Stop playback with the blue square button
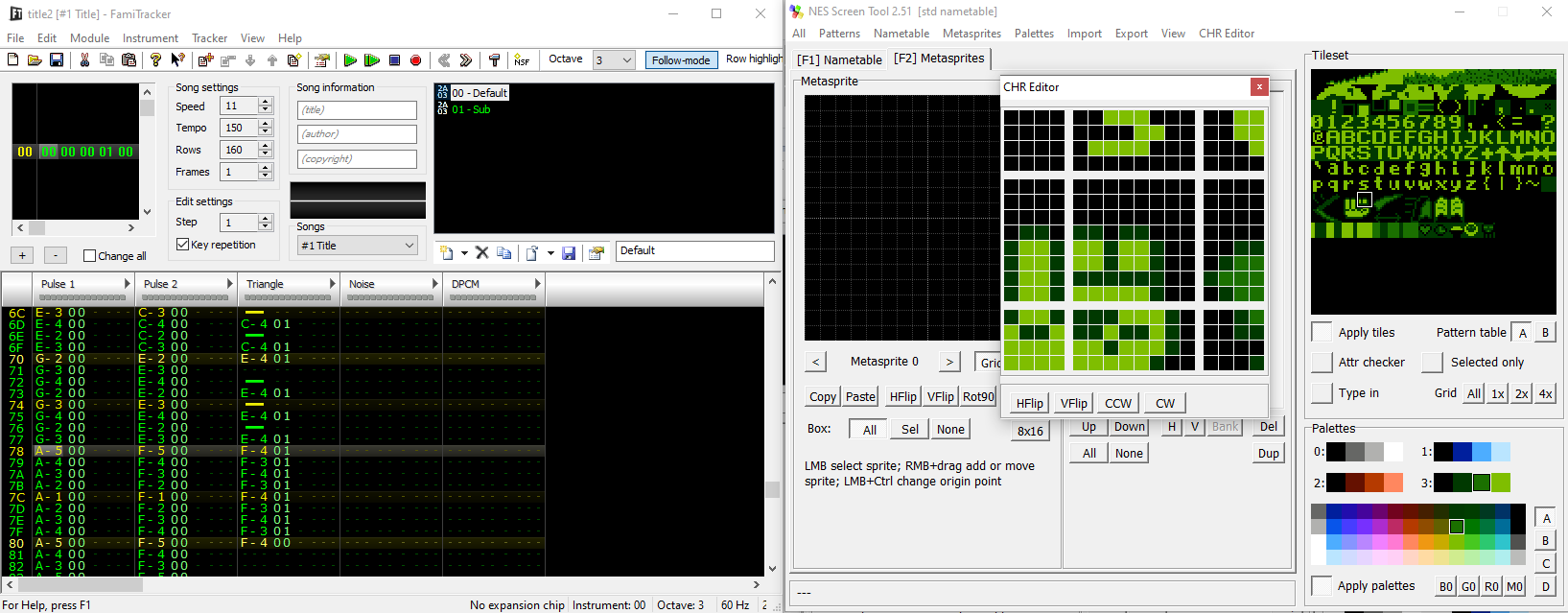1568x613 pixels. tap(394, 60)
